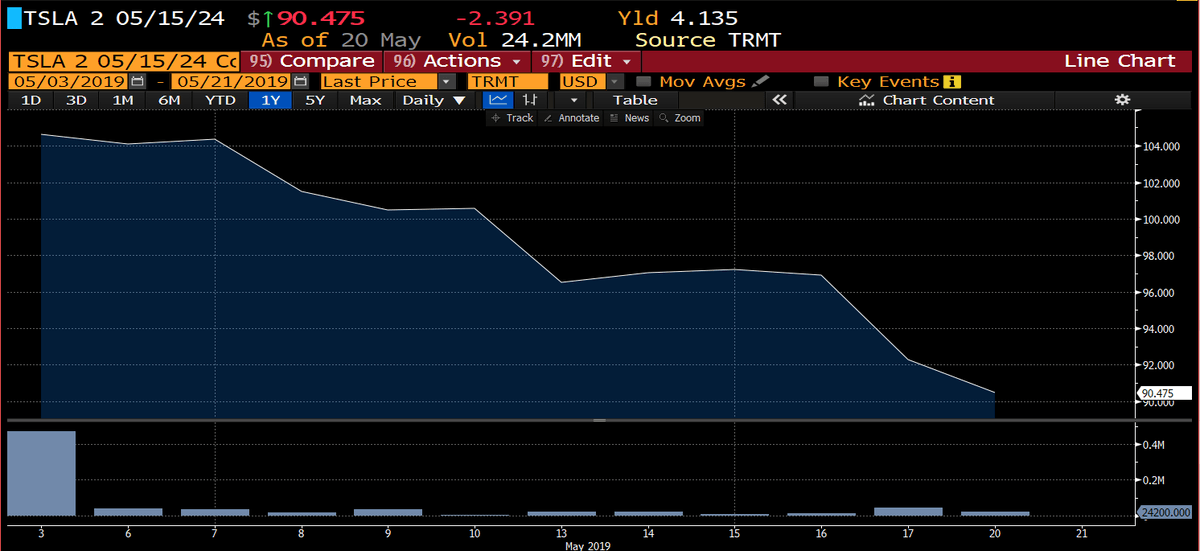Open the end date calendar picker
The image size is (1200, 551).
(301, 81)
